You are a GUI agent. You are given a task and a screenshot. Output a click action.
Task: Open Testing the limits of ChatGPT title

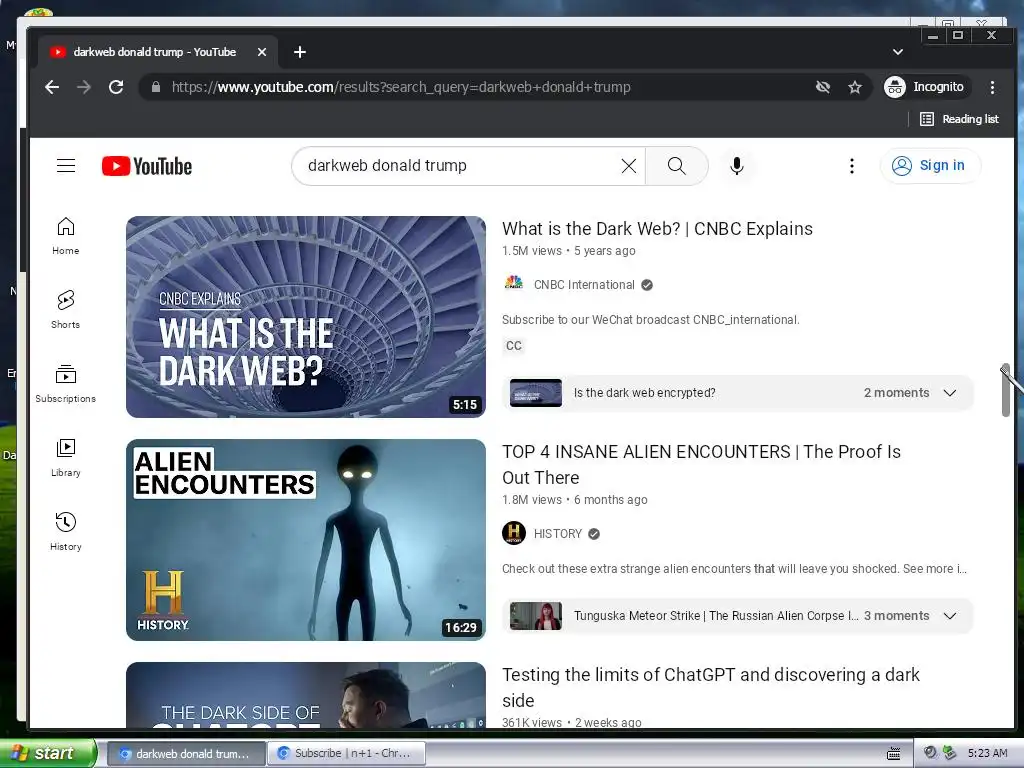coord(711,687)
